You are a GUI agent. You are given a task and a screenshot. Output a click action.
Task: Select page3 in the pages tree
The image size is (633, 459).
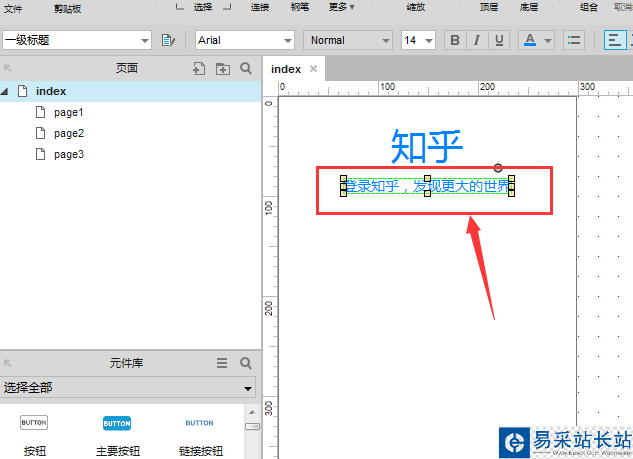click(x=69, y=154)
